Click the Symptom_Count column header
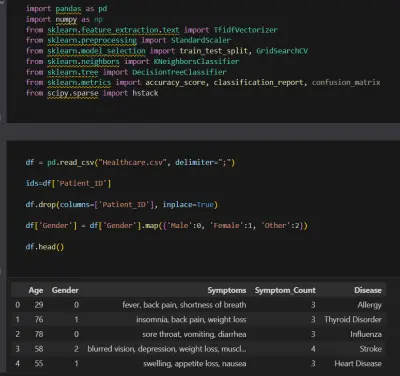Viewport: 400px width, 376px height. pos(285,290)
